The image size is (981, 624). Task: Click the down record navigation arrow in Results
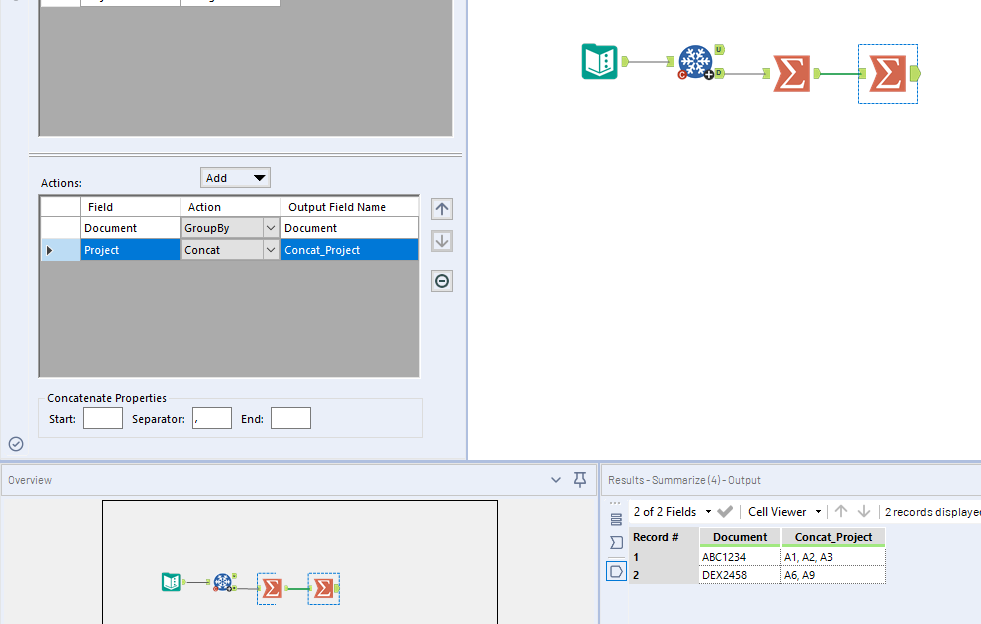[x=865, y=511]
